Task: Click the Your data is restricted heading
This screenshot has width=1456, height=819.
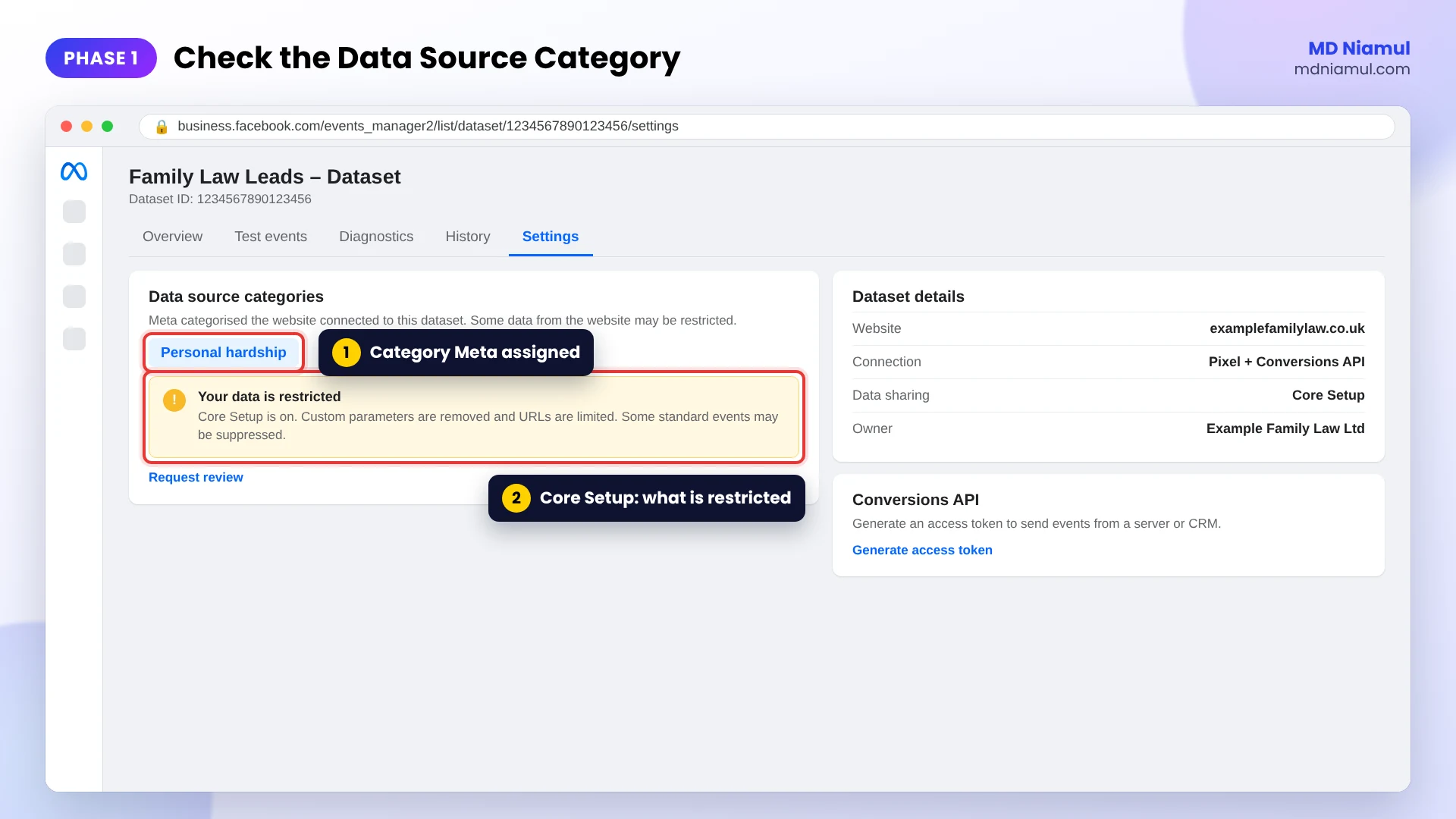Action: click(269, 397)
